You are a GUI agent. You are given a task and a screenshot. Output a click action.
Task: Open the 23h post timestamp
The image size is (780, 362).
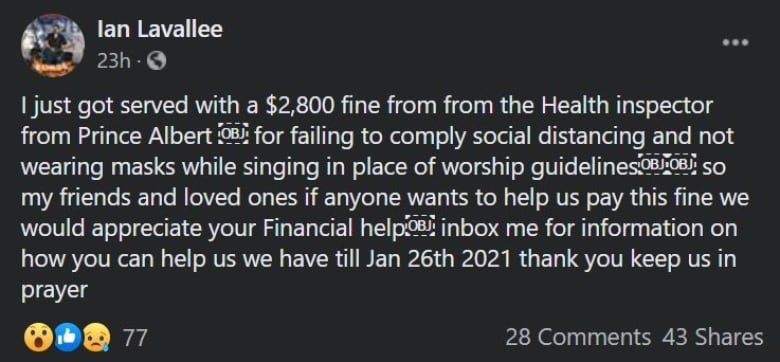(113, 61)
